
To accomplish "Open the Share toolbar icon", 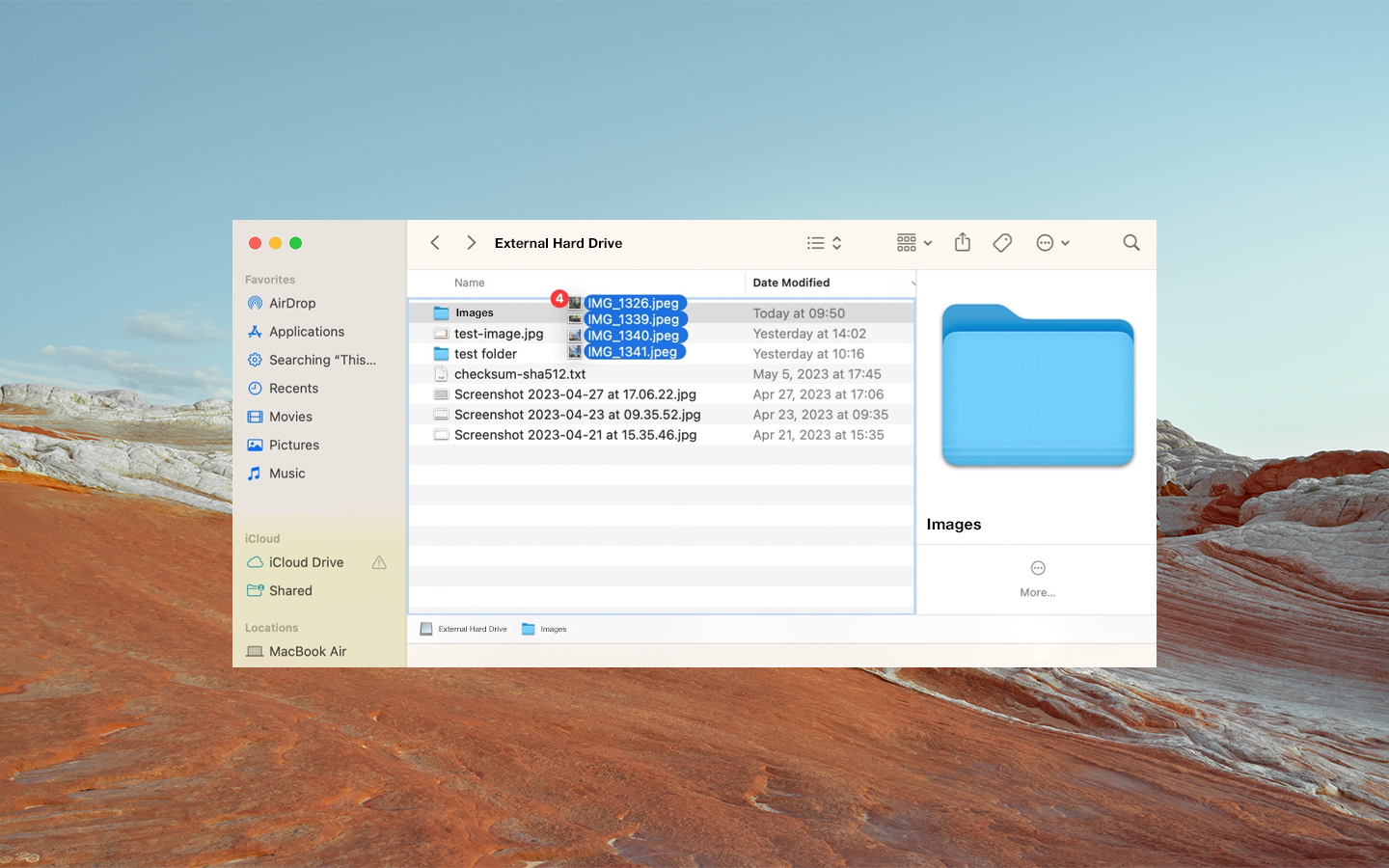I will pyautogui.click(x=962, y=243).
